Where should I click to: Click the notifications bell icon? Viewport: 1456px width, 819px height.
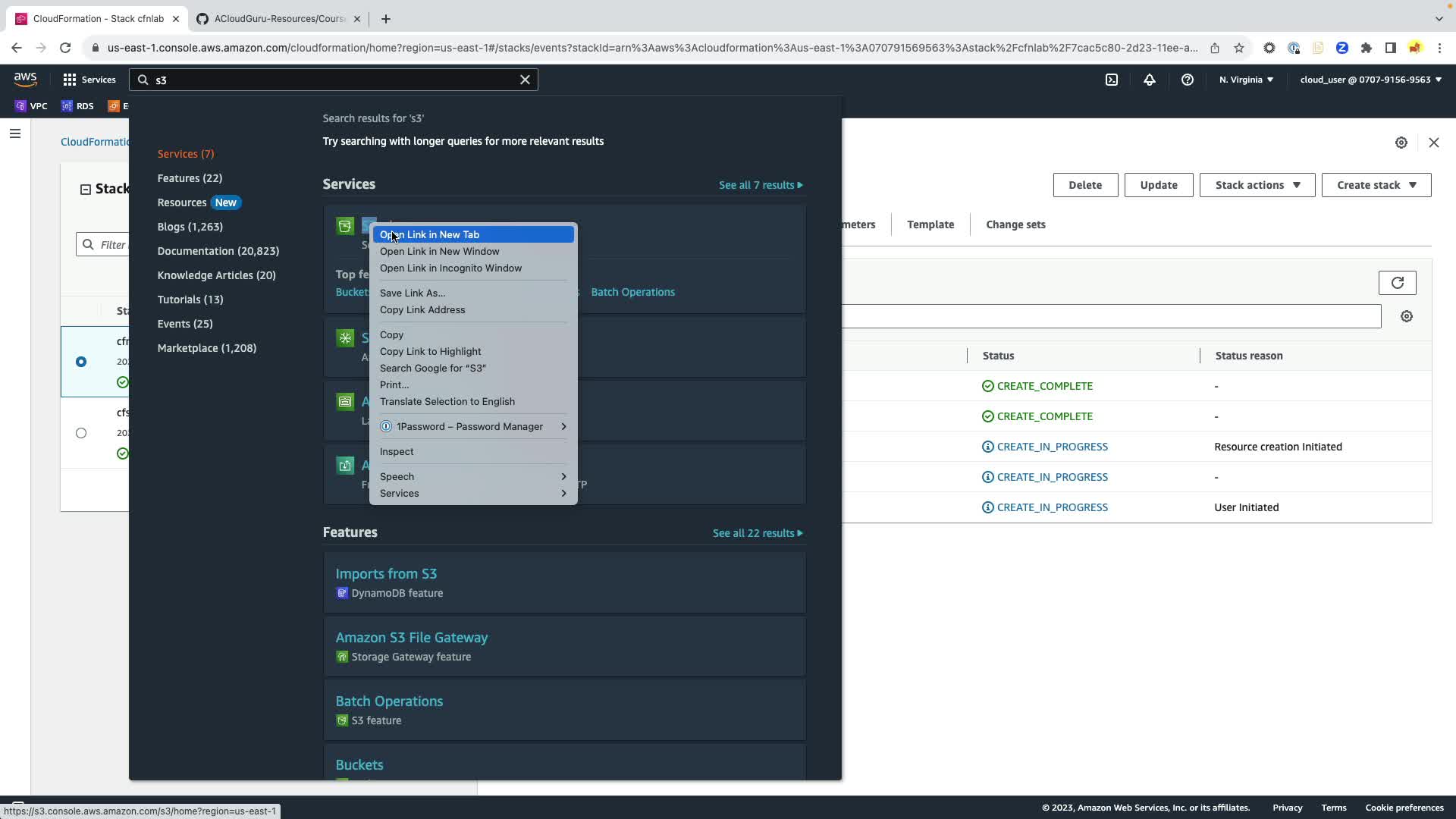[1150, 80]
